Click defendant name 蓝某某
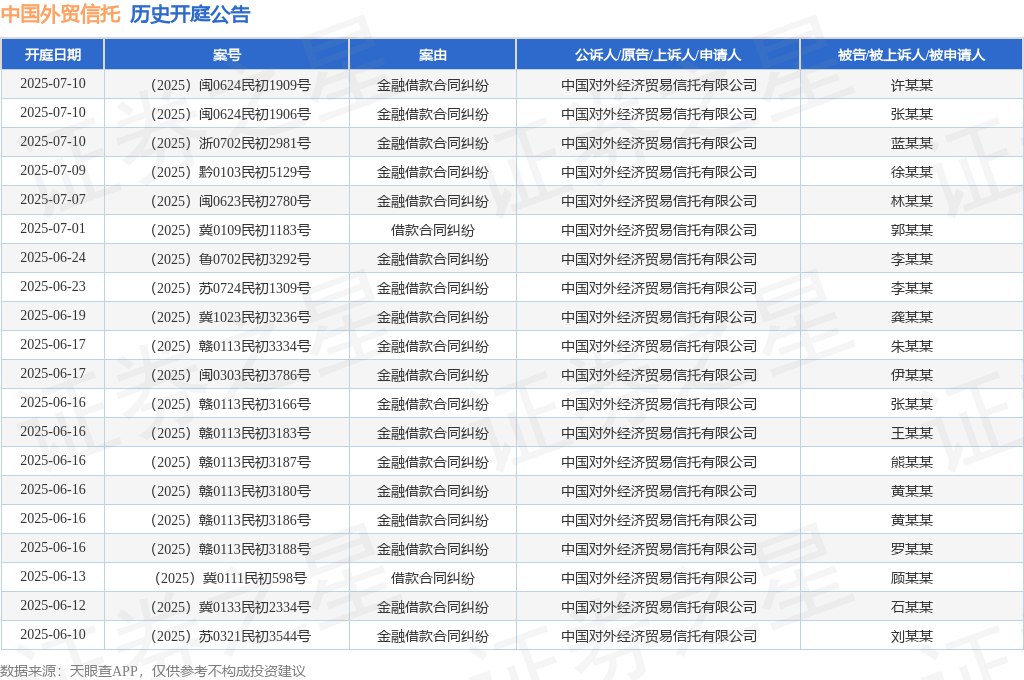This screenshot has height=680, width=1024. click(912, 143)
